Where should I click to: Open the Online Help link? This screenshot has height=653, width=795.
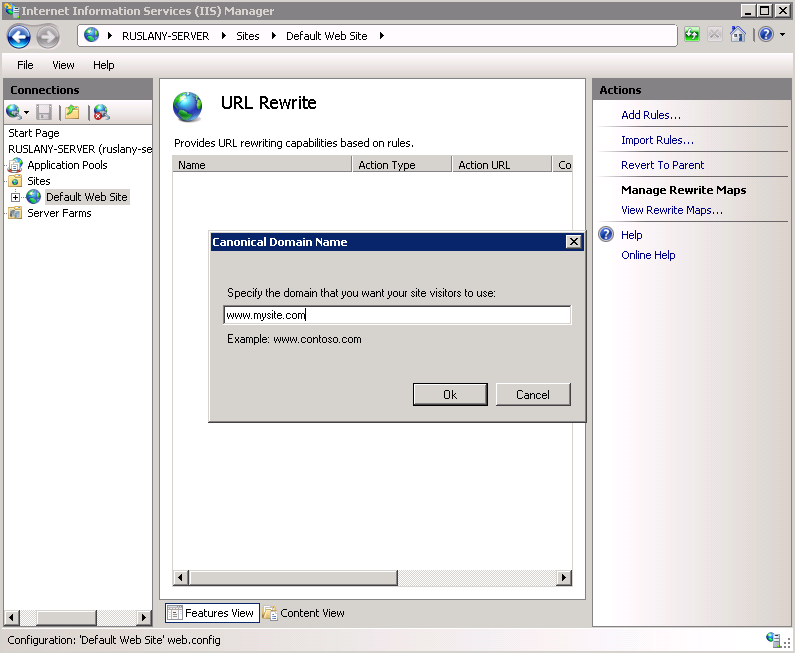[x=648, y=255]
